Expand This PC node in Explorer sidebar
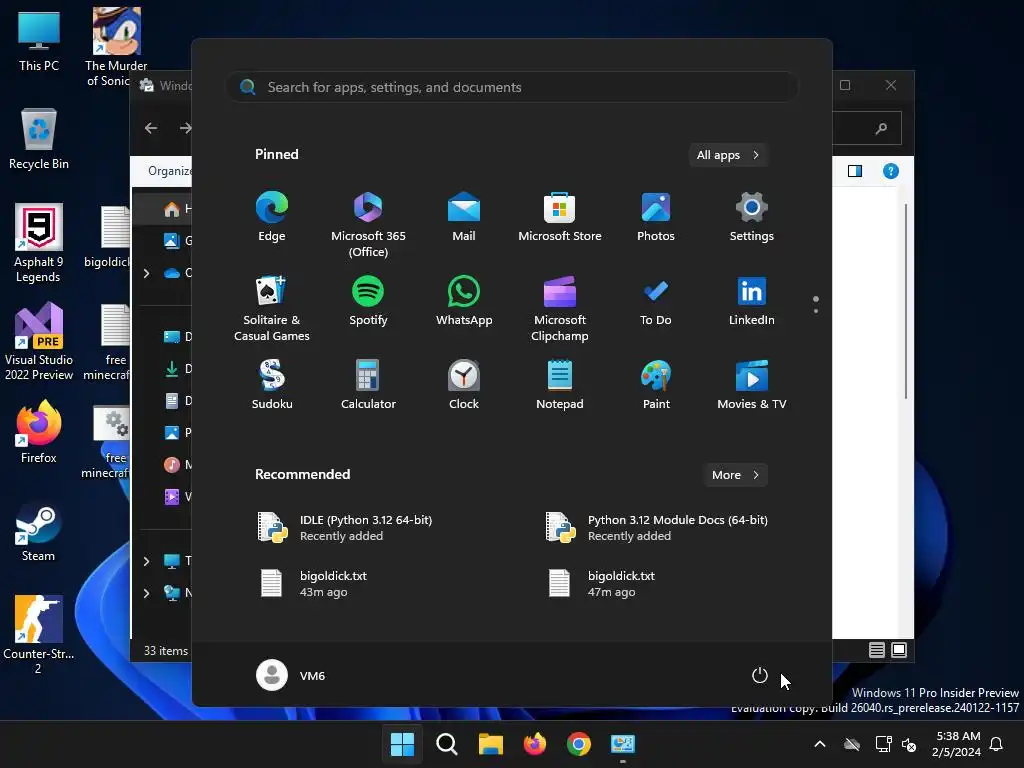 [x=146, y=561]
